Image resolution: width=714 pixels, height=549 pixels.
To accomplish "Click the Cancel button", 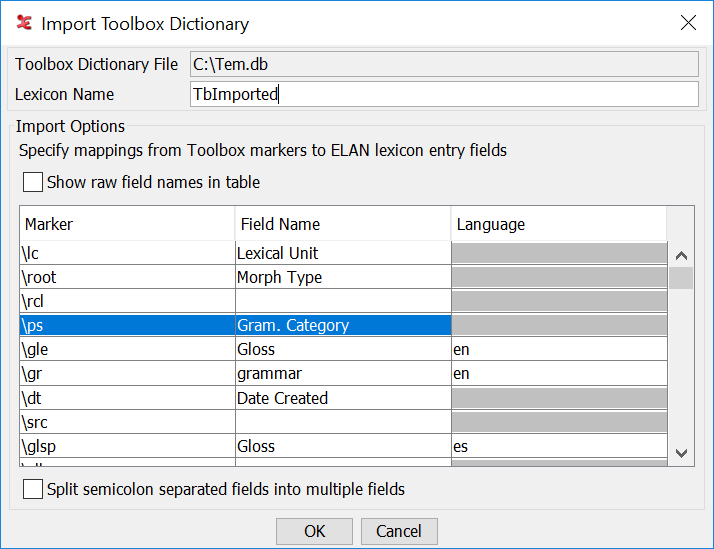I will click(x=399, y=531).
